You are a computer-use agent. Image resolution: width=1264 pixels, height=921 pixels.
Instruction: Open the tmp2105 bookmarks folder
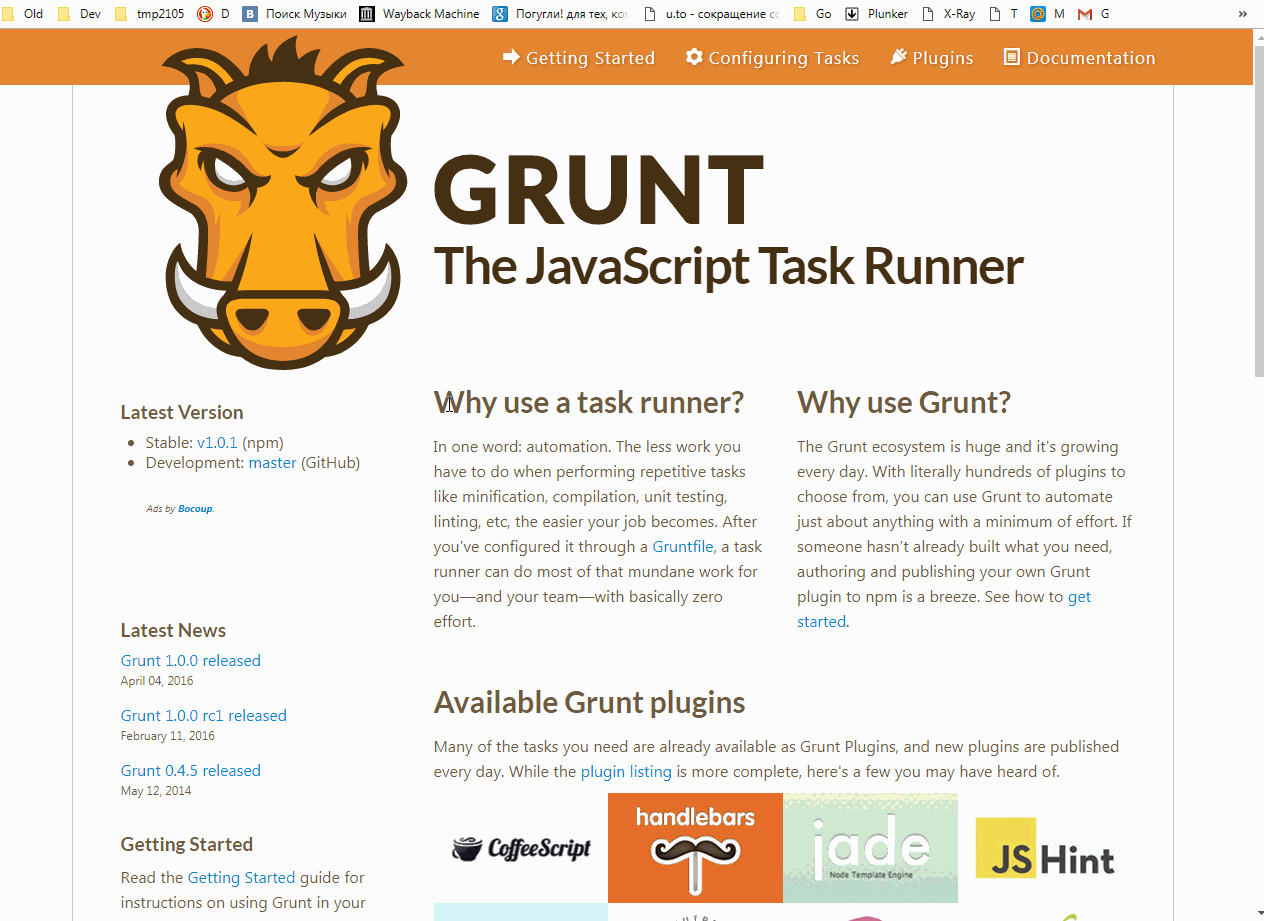(x=150, y=14)
